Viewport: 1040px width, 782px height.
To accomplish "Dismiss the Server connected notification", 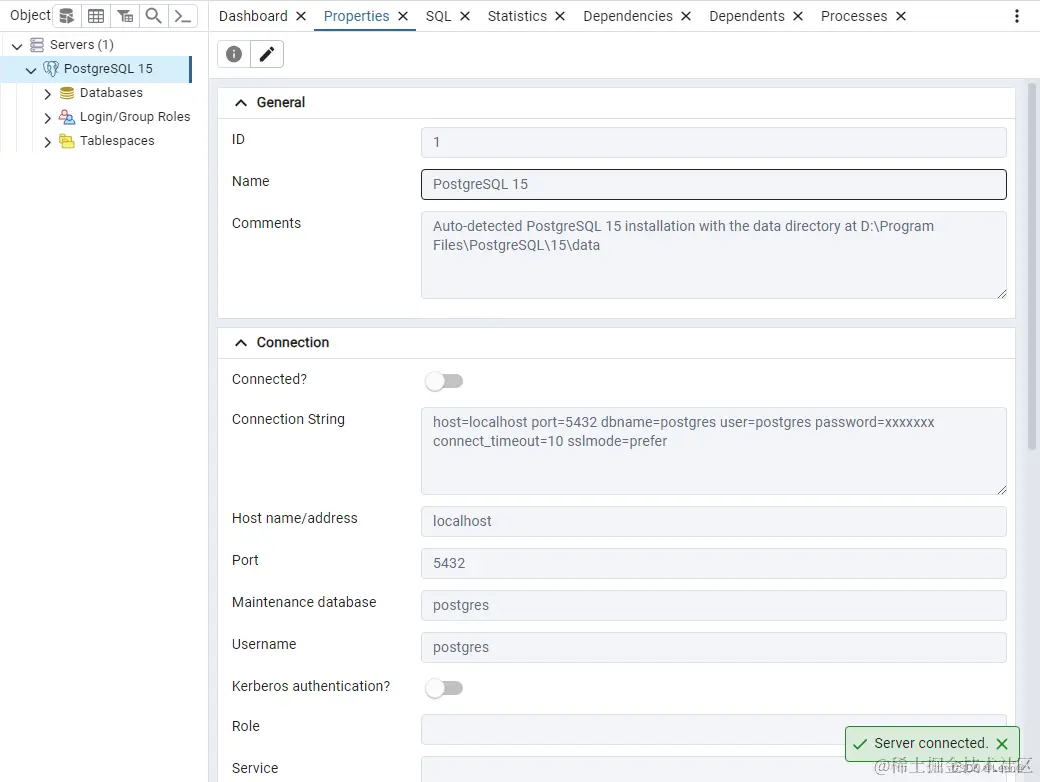I will coord(1002,744).
